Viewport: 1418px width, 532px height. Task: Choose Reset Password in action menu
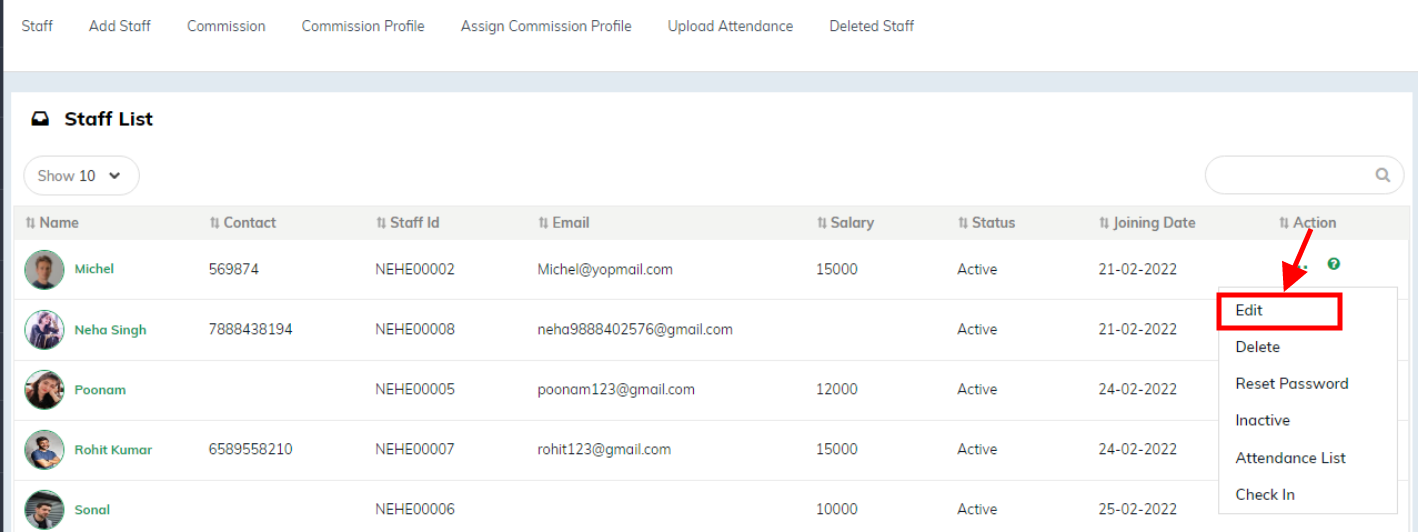[x=1291, y=384]
